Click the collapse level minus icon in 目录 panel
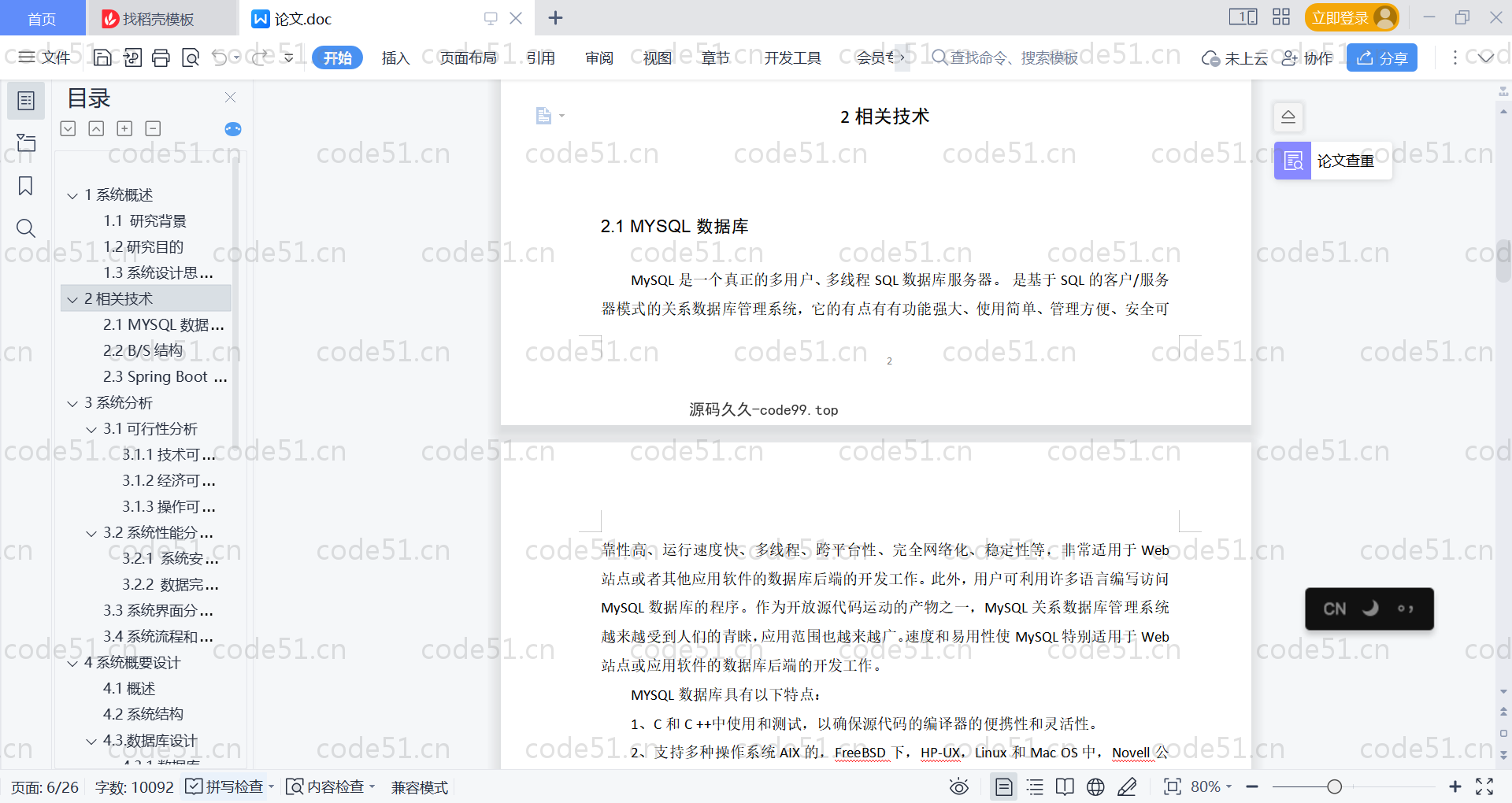Screen dimensions: 1512x803 click(153, 128)
